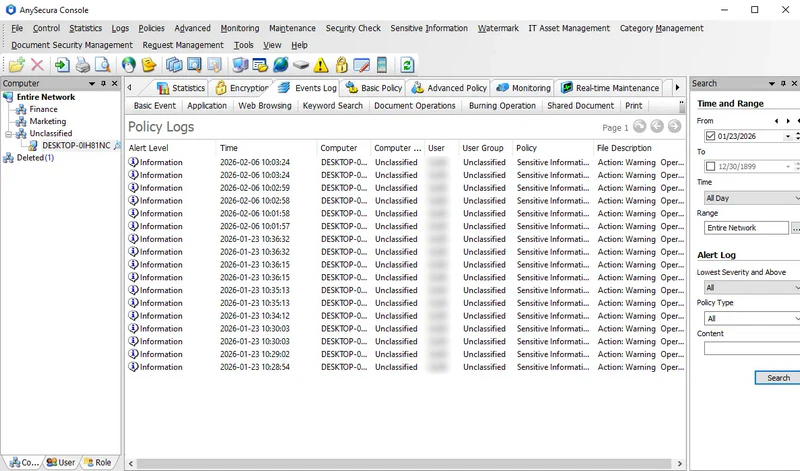This screenshot has height=471, width=800.
Task: Switch to the Basic Policy tab
Action: 374,88
